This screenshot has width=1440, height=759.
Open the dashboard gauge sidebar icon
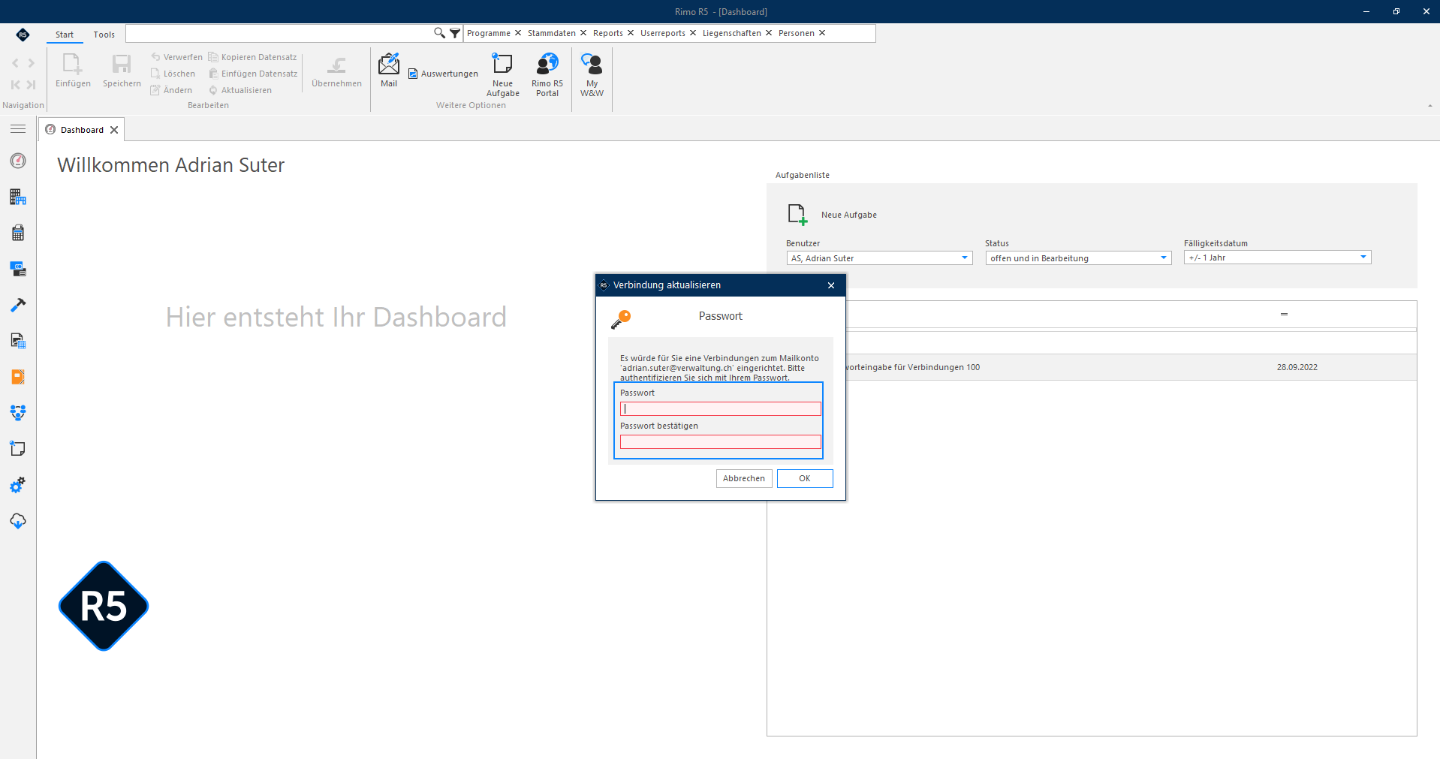(17, 161)
